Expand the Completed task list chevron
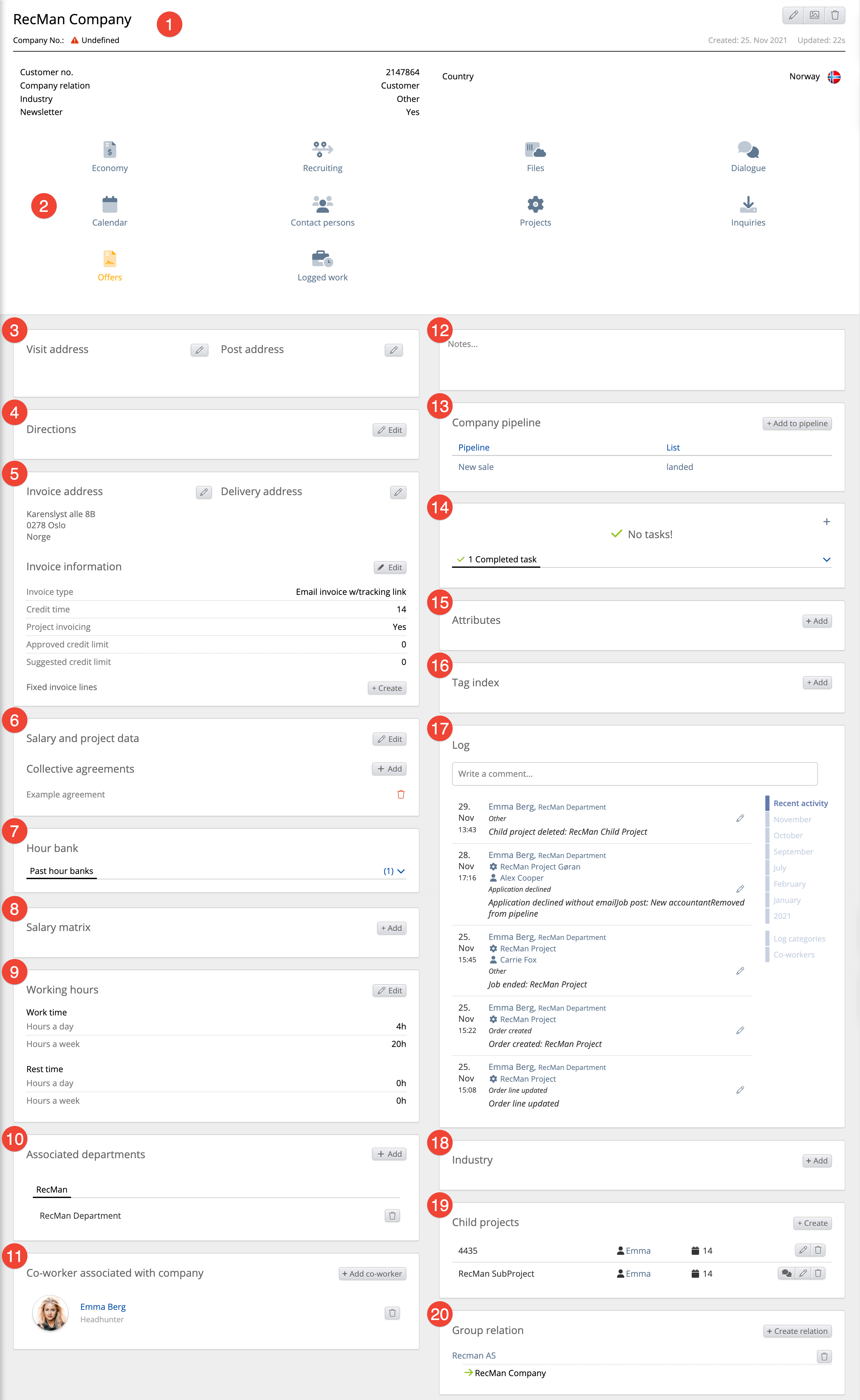860x1400 pixels. coord(827,560)
